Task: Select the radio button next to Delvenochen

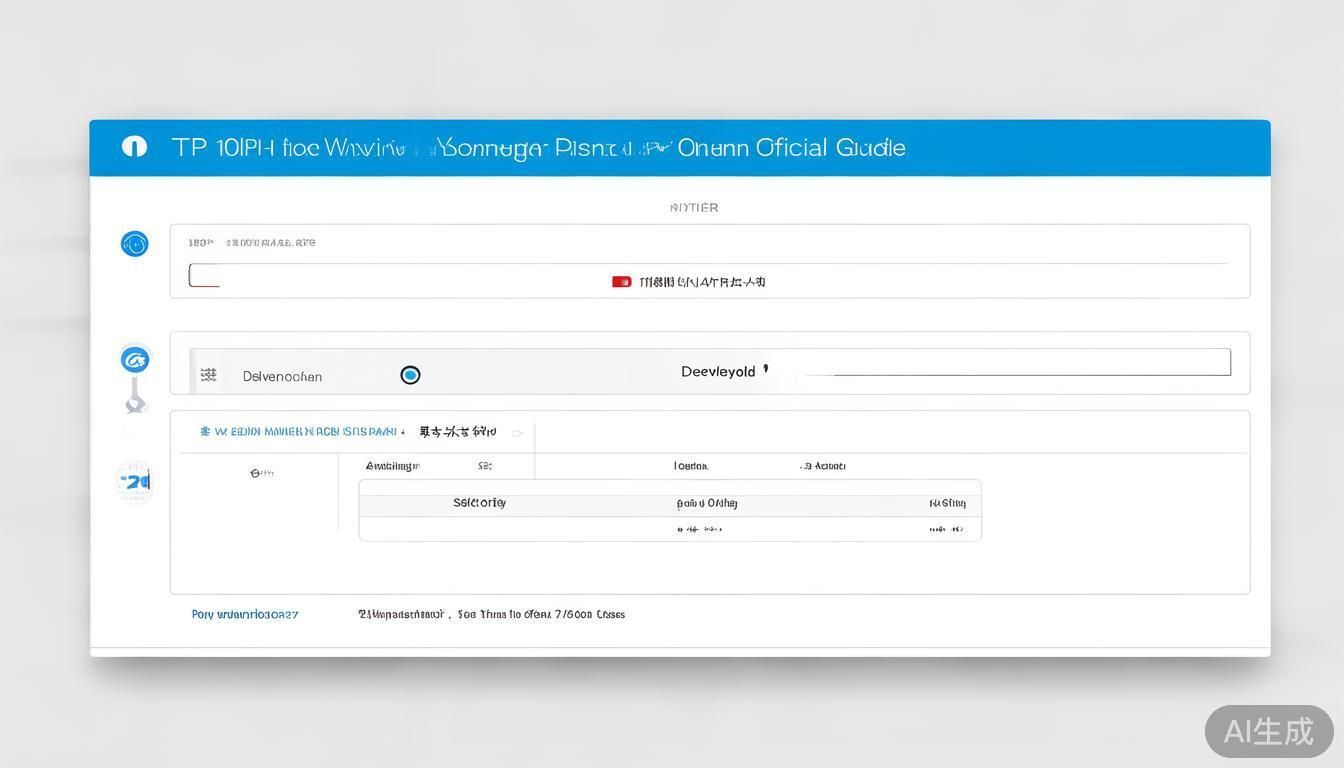Action: (410, 375)
